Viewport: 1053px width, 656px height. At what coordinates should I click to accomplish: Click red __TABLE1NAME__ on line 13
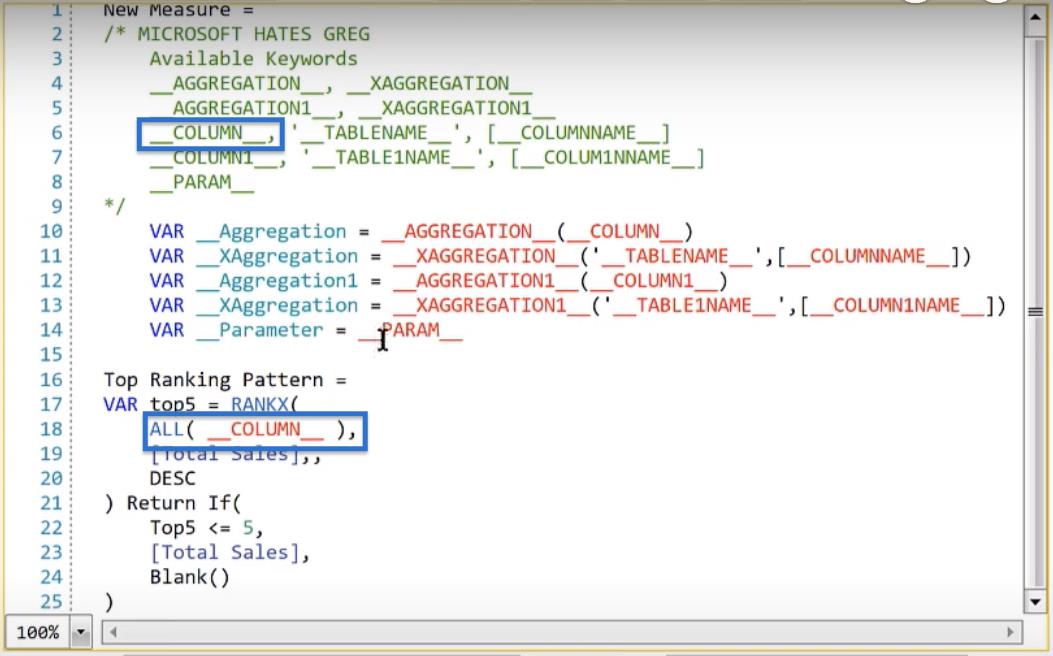point(694,306)
